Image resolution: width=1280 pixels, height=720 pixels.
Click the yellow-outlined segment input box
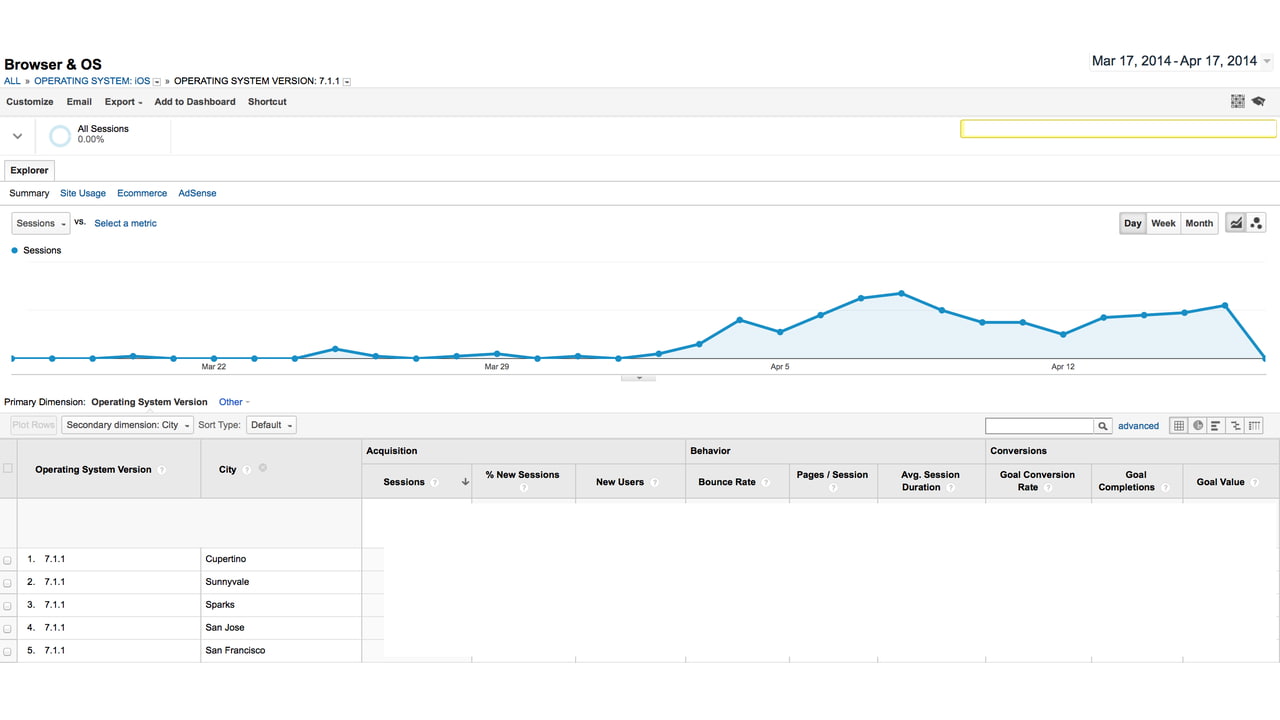coord(1118,129)
